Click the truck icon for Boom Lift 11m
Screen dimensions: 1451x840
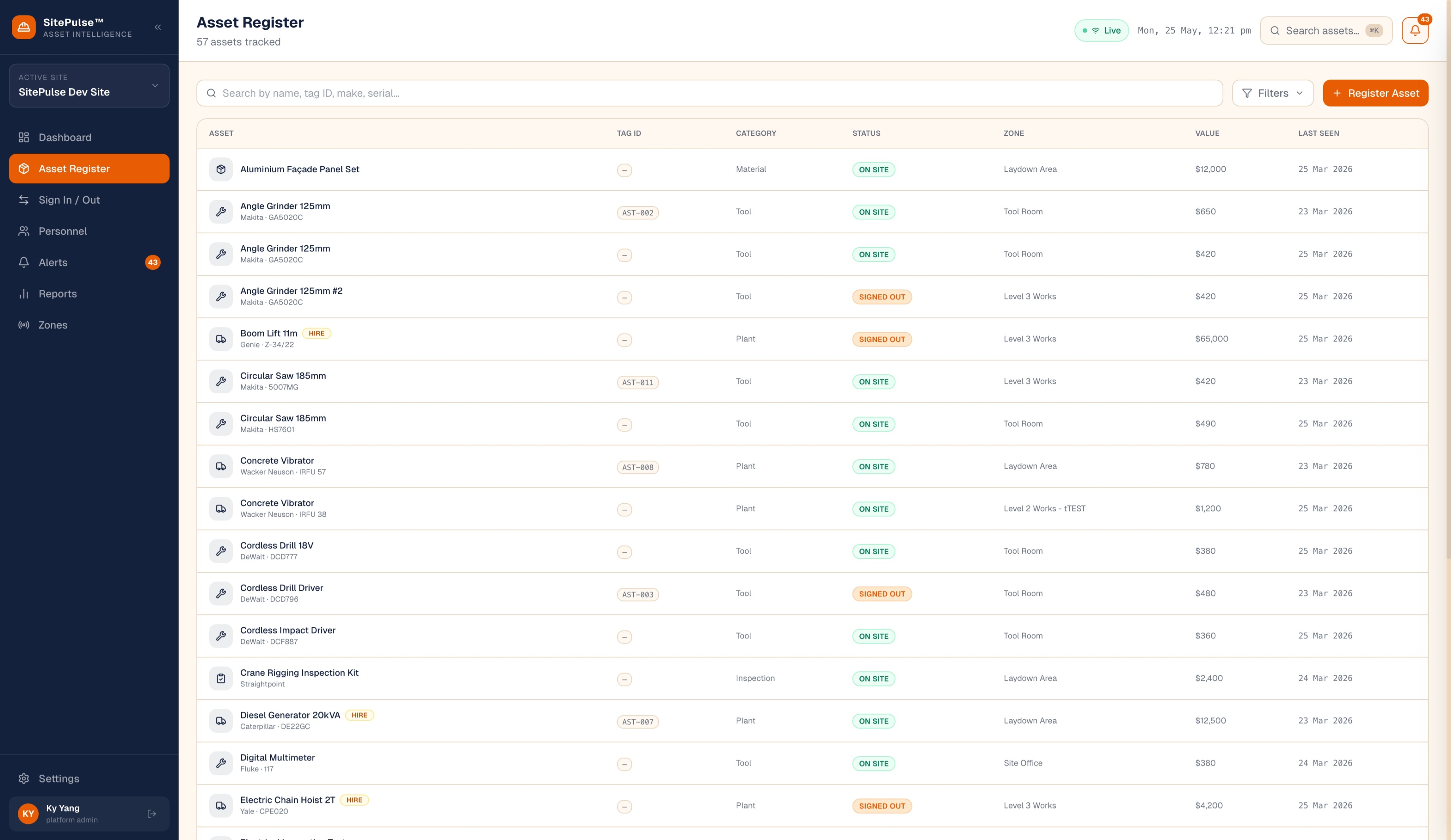[x=221, y=339]
